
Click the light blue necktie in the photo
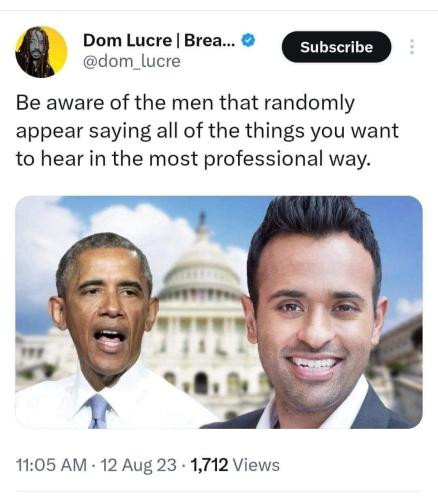(98, 412)
